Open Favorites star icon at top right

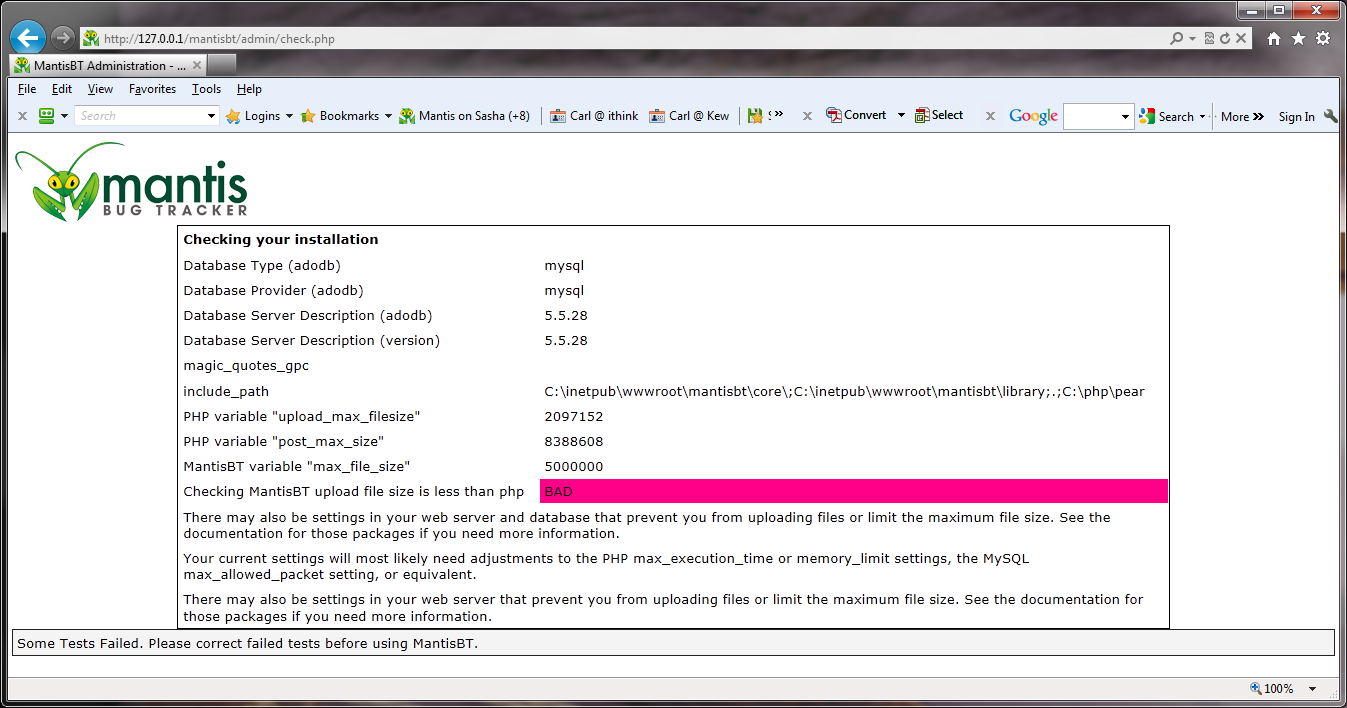pyautogui.click(x=1298, y=39)
